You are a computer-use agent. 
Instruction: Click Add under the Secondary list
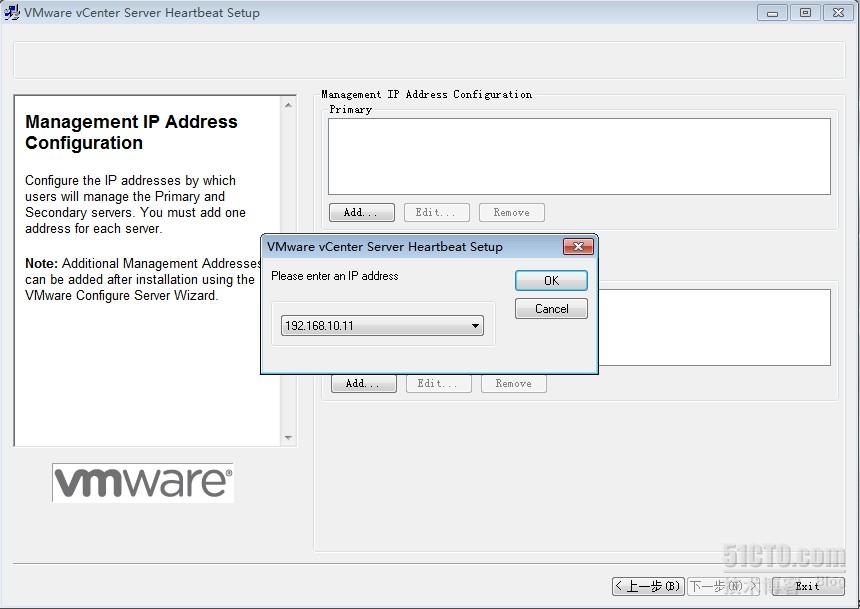pos(364,384)
